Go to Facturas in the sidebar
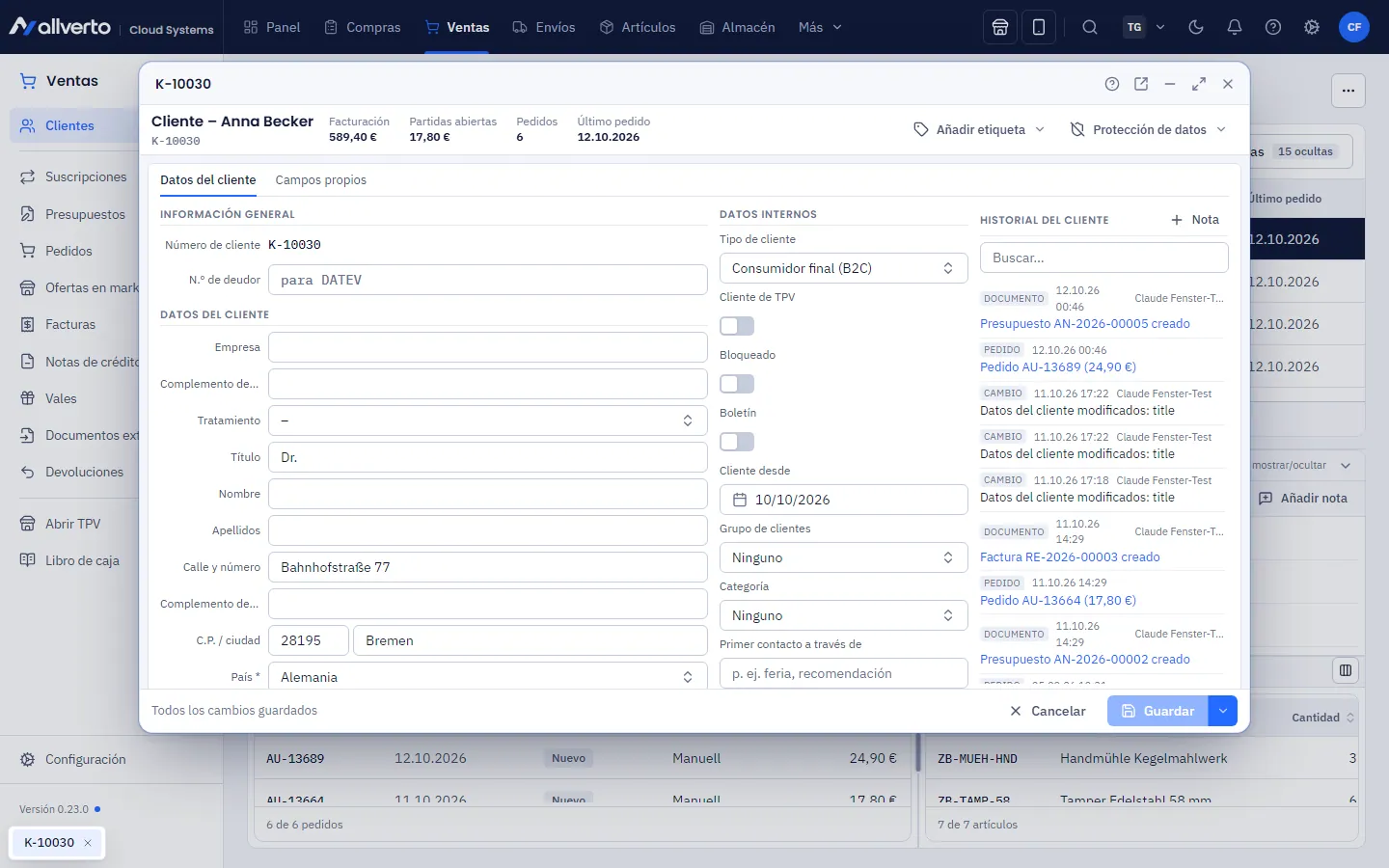Viewport: 1389px width, 868px height. [x=70, y=325]
